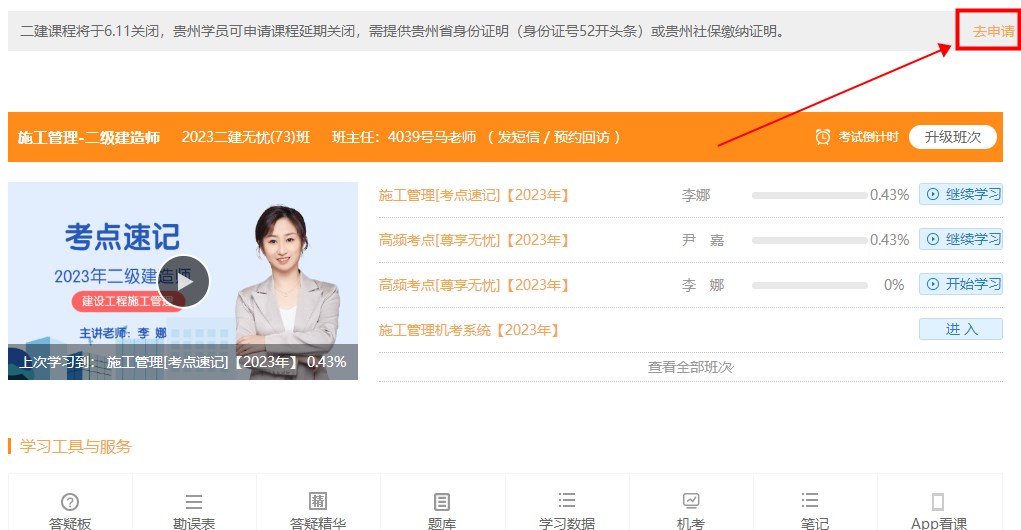Click the App看课 phone icon

click(x=938, y=502)
